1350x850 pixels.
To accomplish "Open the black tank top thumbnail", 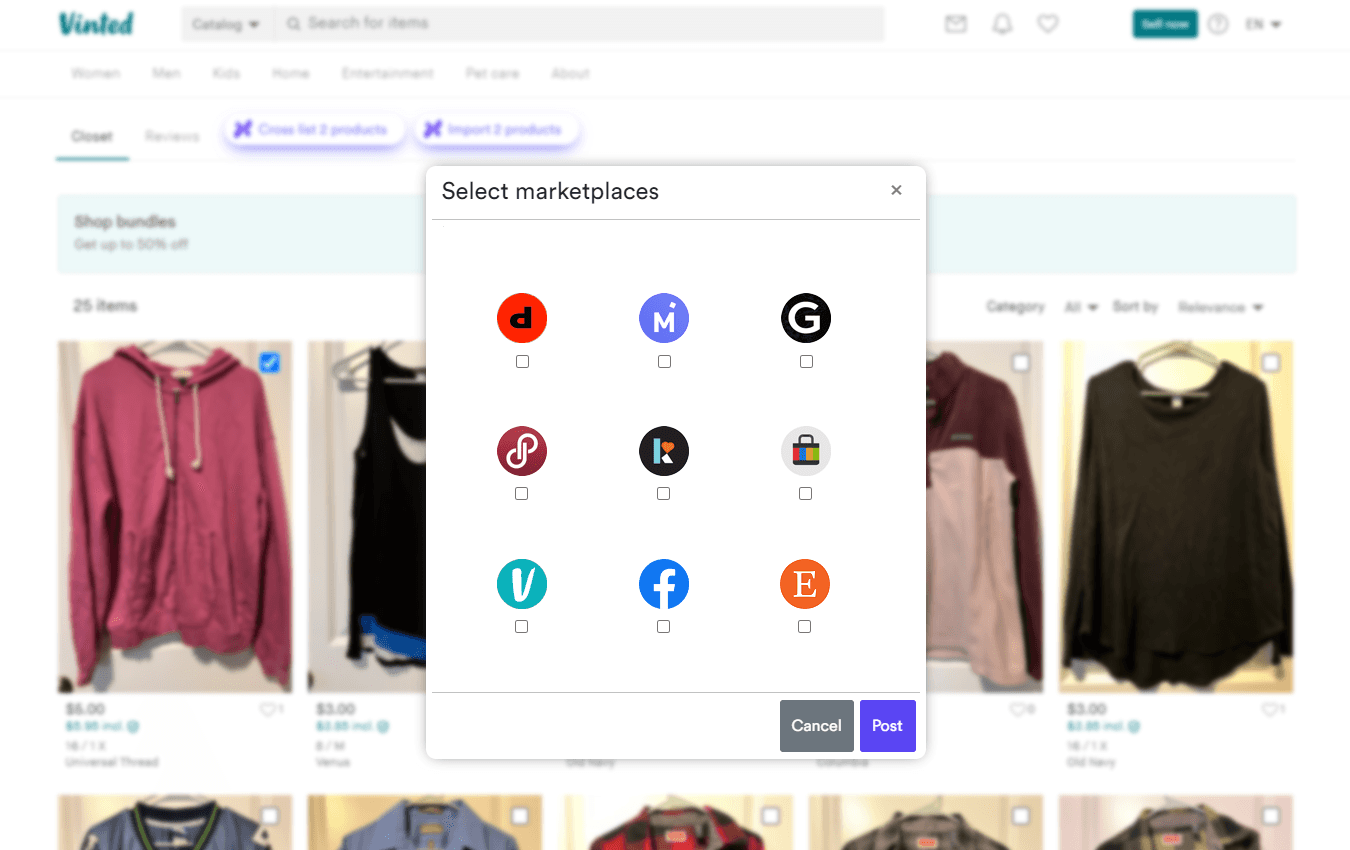I will click(366, 517).
